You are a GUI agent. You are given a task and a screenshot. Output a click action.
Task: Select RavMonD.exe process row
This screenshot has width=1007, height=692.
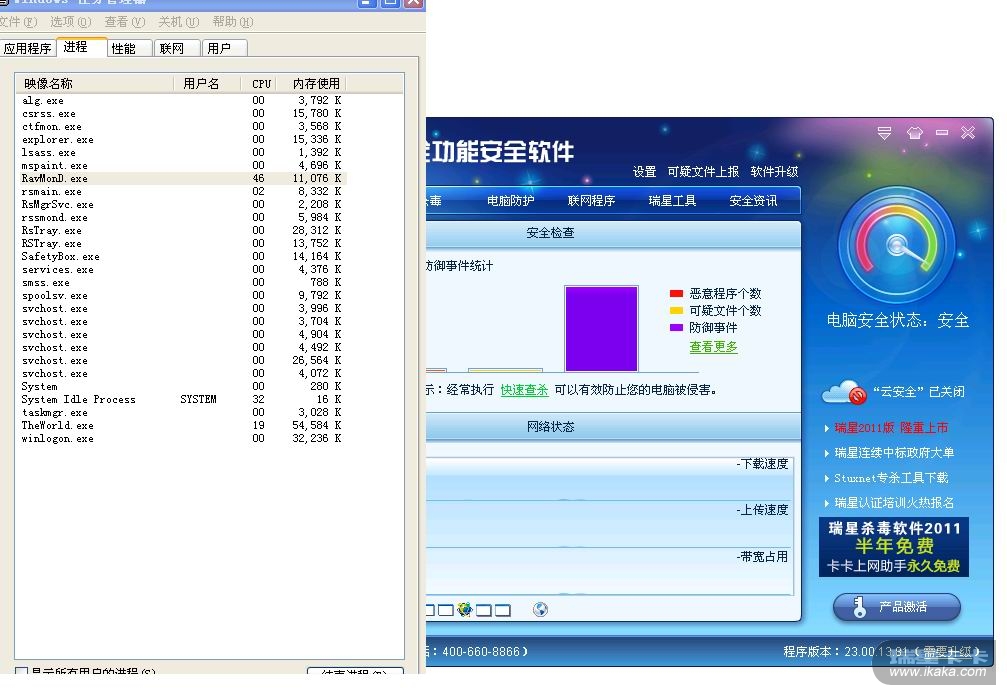[x=182, y=178]
